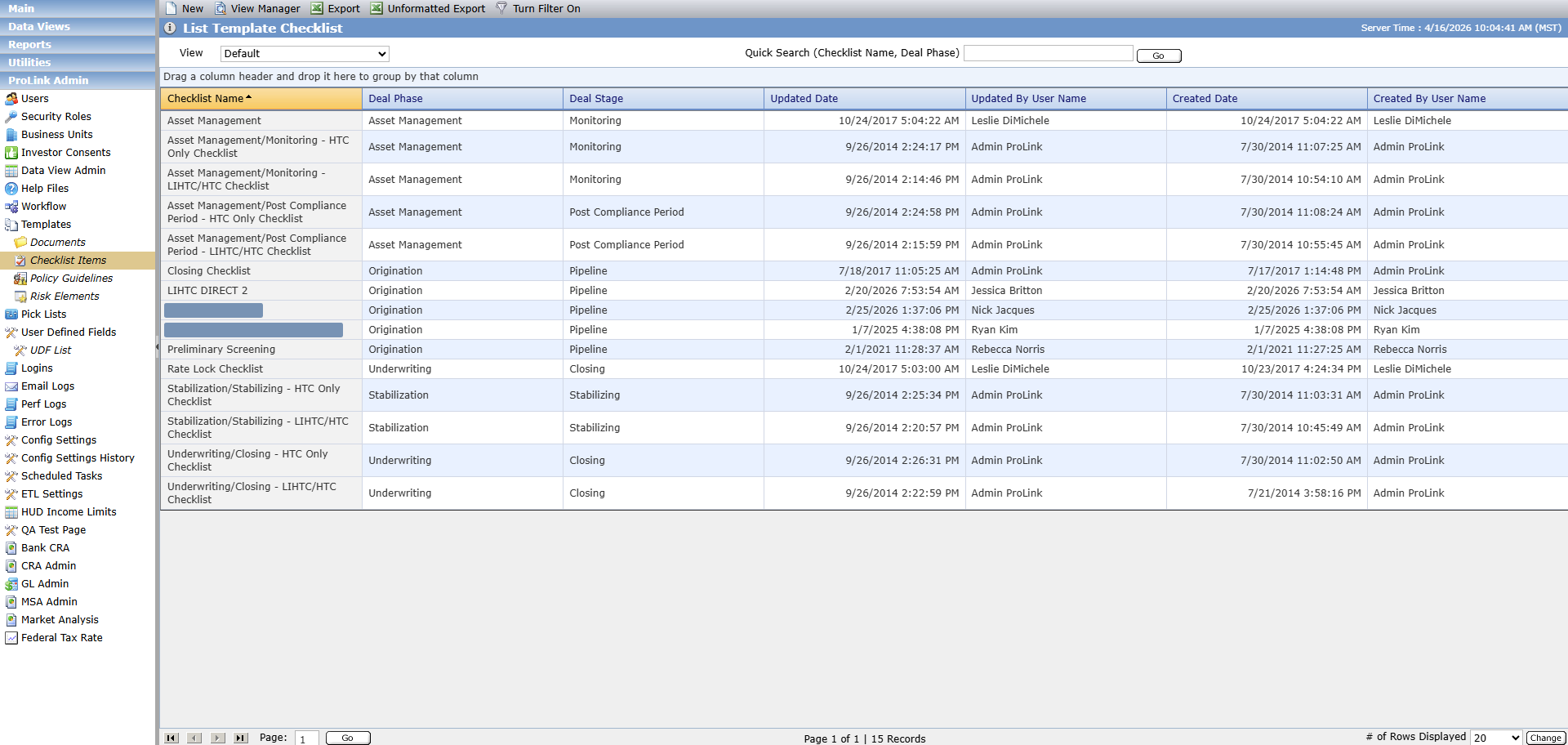Click the info icon beside List Template Checklist
Image resolution: width=1568 pixels, height=745 pixels.
[x=170, y=28]
